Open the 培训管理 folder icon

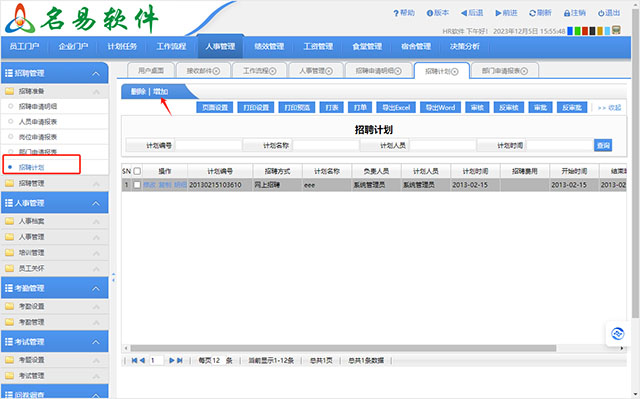coord(9,253)
